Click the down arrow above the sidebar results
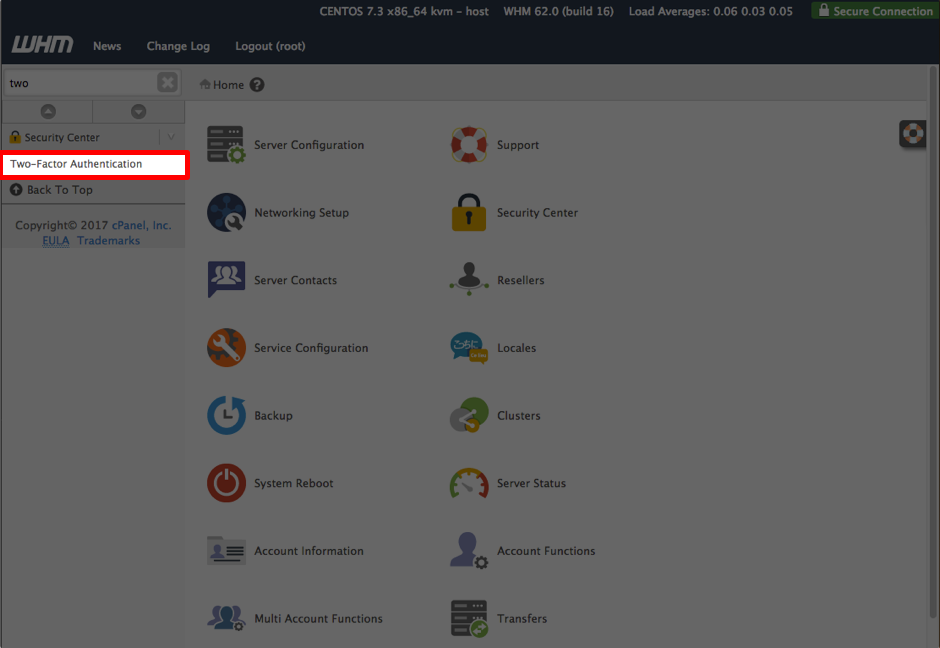940x648 pixels. 139,111
